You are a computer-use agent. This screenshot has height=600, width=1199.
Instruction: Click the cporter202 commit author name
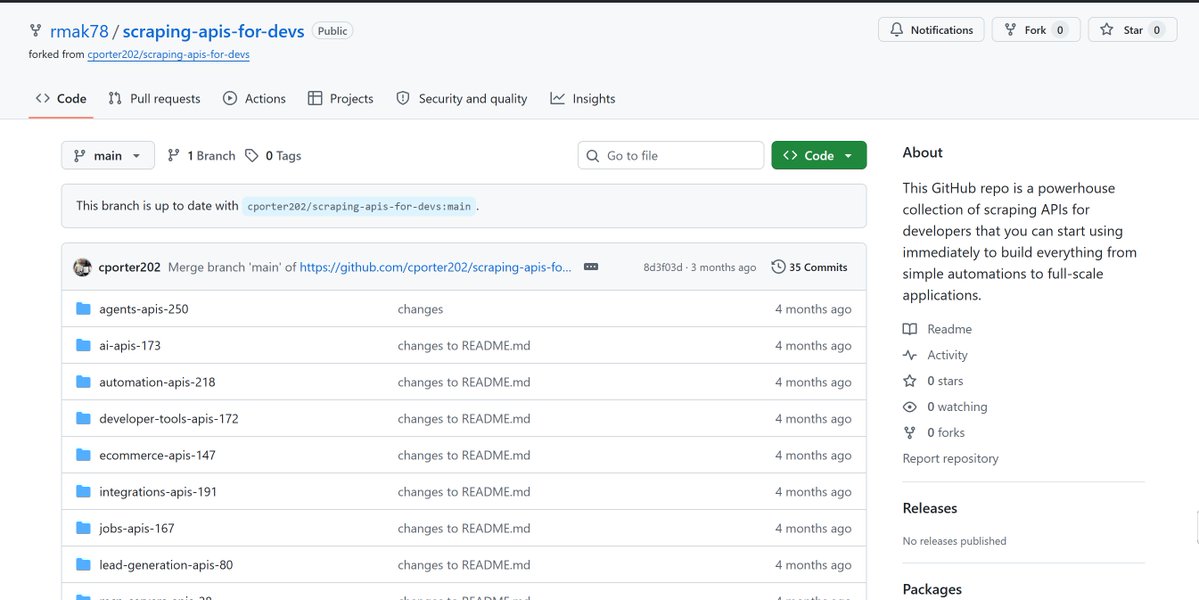coord(129,268)
